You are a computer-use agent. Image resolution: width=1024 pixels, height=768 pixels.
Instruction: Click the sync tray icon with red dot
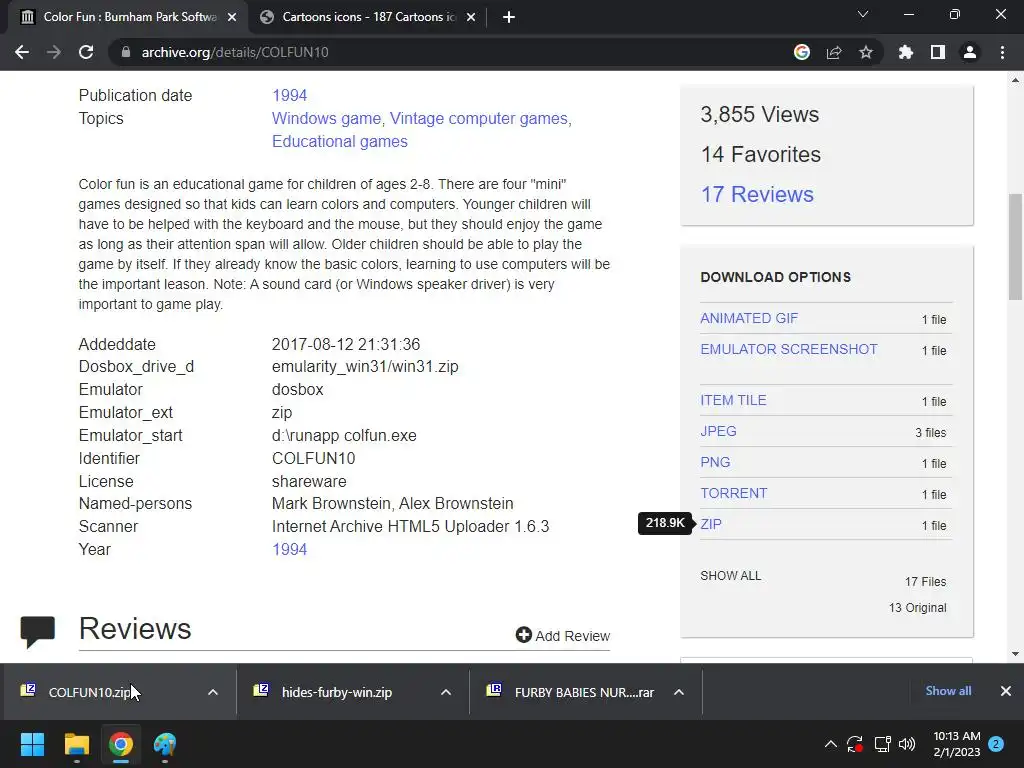click(855, 744)
